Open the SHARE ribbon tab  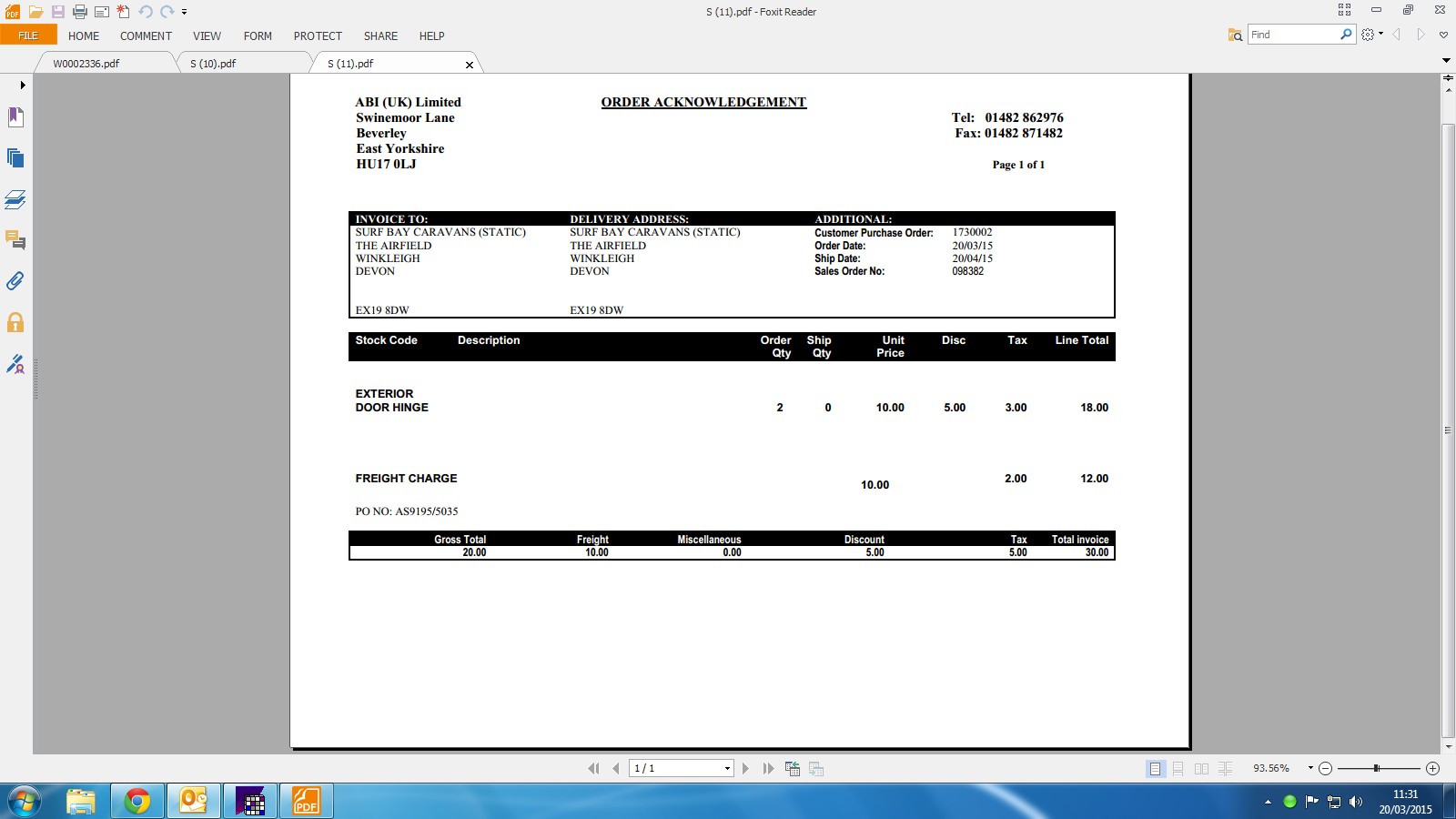380,36
